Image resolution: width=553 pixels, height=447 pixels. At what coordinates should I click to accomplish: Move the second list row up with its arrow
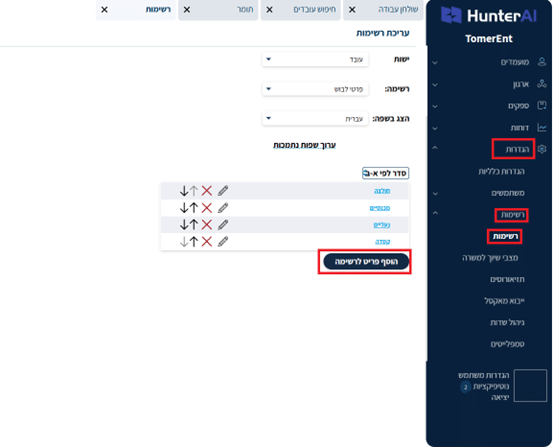(194, 208)
